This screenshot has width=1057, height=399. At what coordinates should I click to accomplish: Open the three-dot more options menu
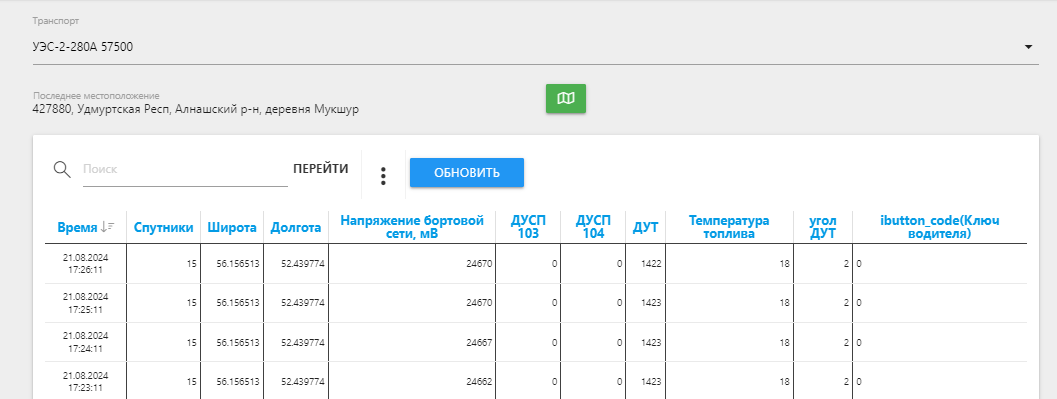(383, 176)
